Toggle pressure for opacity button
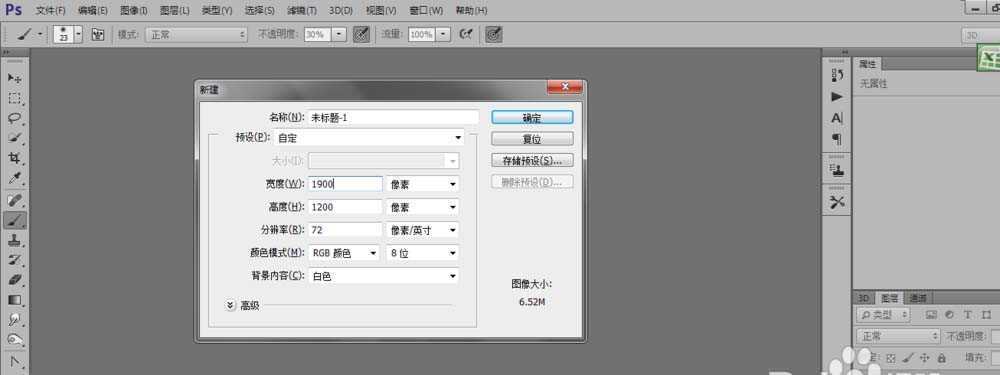 click(x=362, y=34)
